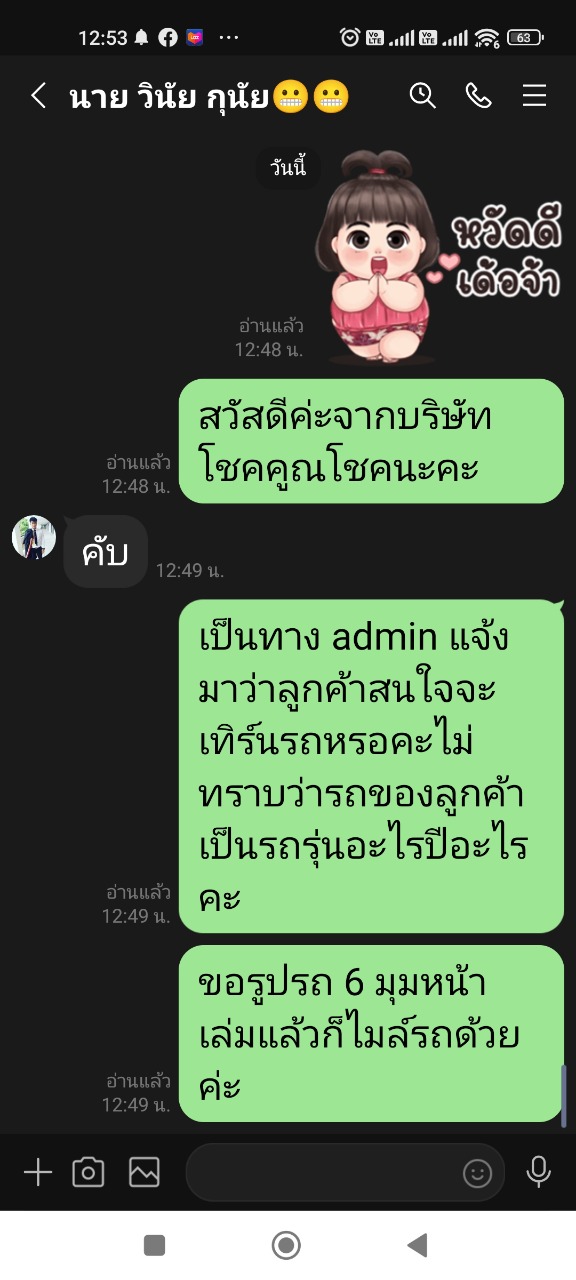Tap the microphone to record voice
The image size is (576, 1280).
539,1172
